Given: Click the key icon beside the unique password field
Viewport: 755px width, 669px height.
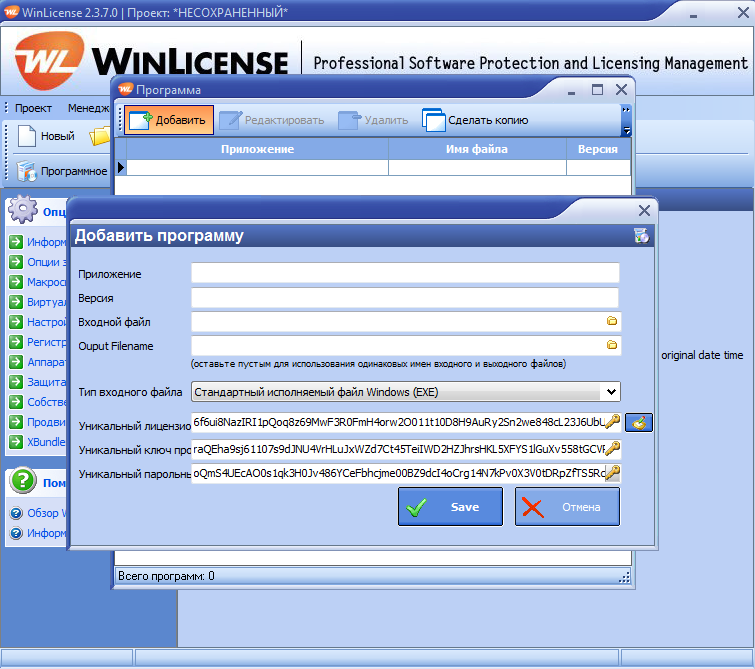Looking at the screenshot, I should tap(612, 473).
